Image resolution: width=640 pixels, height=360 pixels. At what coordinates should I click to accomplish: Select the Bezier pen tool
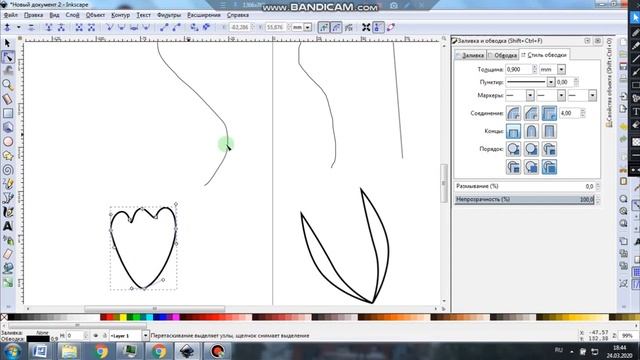pos(7,198)
